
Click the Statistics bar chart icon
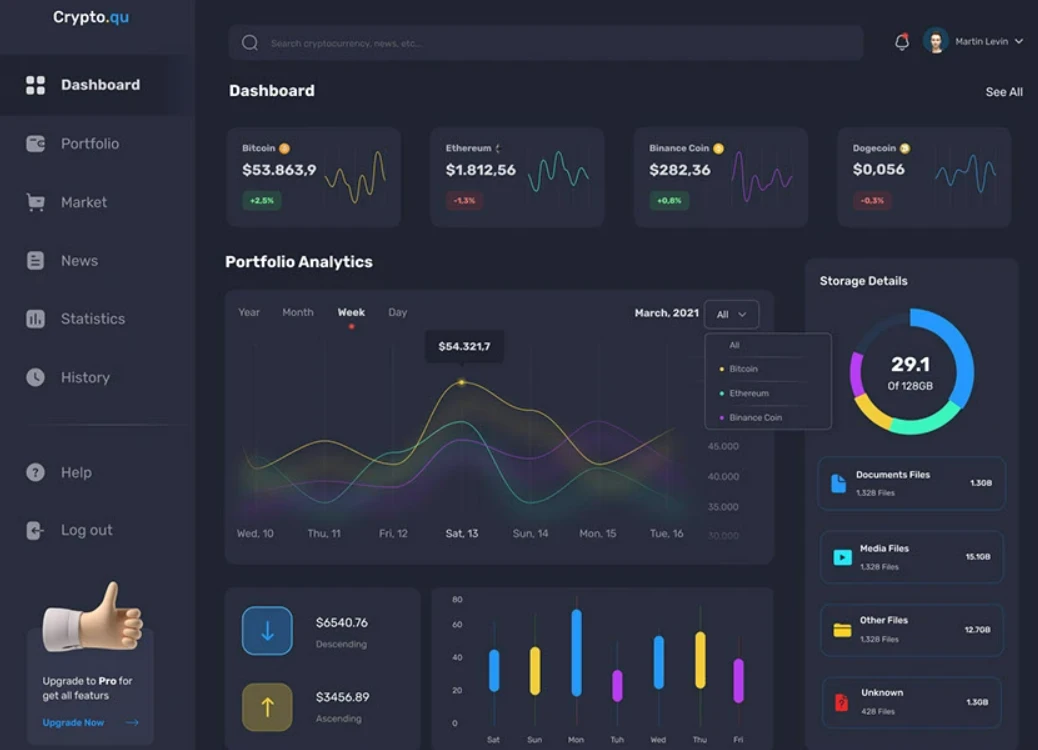click(x=35, y=318)
